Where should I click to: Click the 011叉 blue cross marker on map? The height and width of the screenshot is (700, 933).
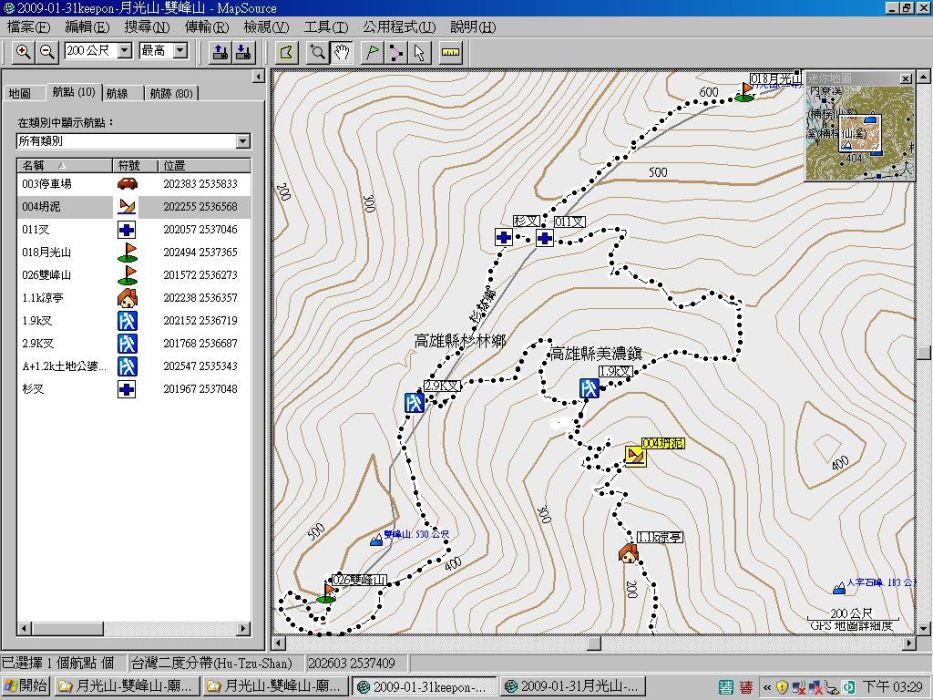pyautogui.click(x=544, y=238)
